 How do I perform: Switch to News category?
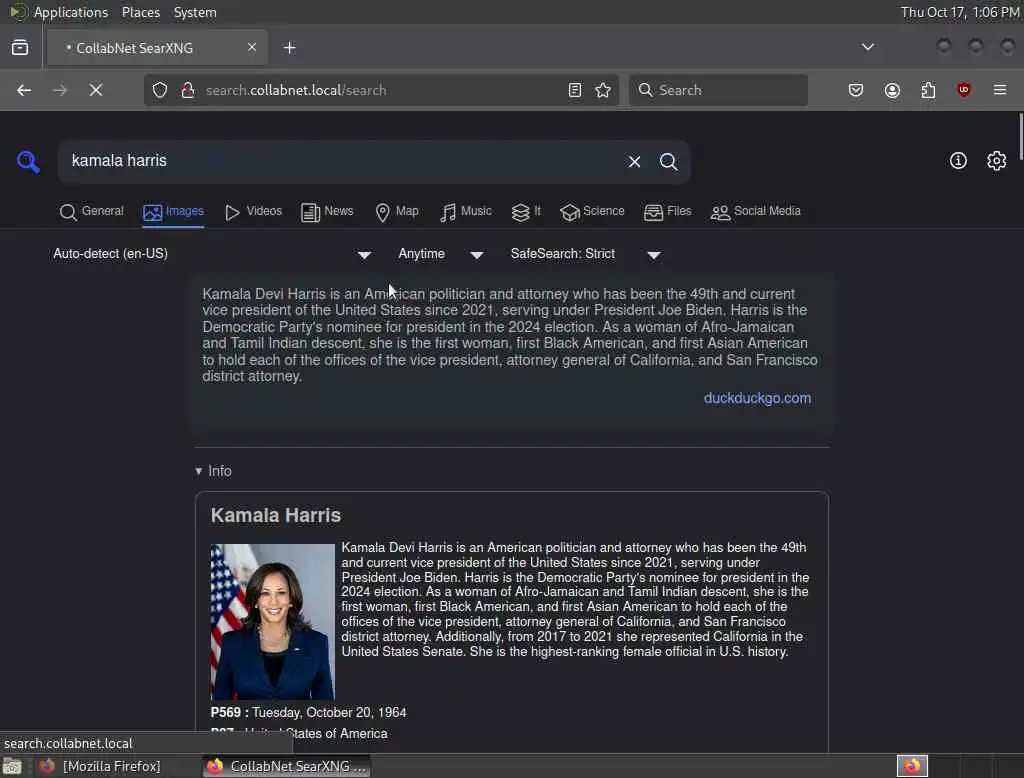327,212
